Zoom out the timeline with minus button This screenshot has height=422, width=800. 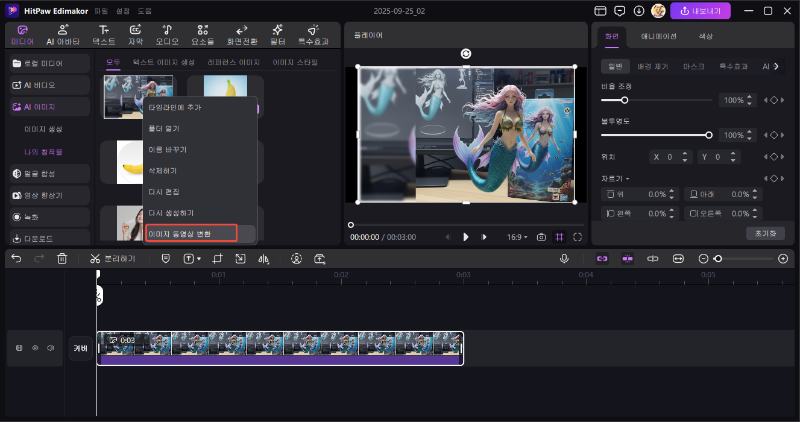click(x=703, y=259)
